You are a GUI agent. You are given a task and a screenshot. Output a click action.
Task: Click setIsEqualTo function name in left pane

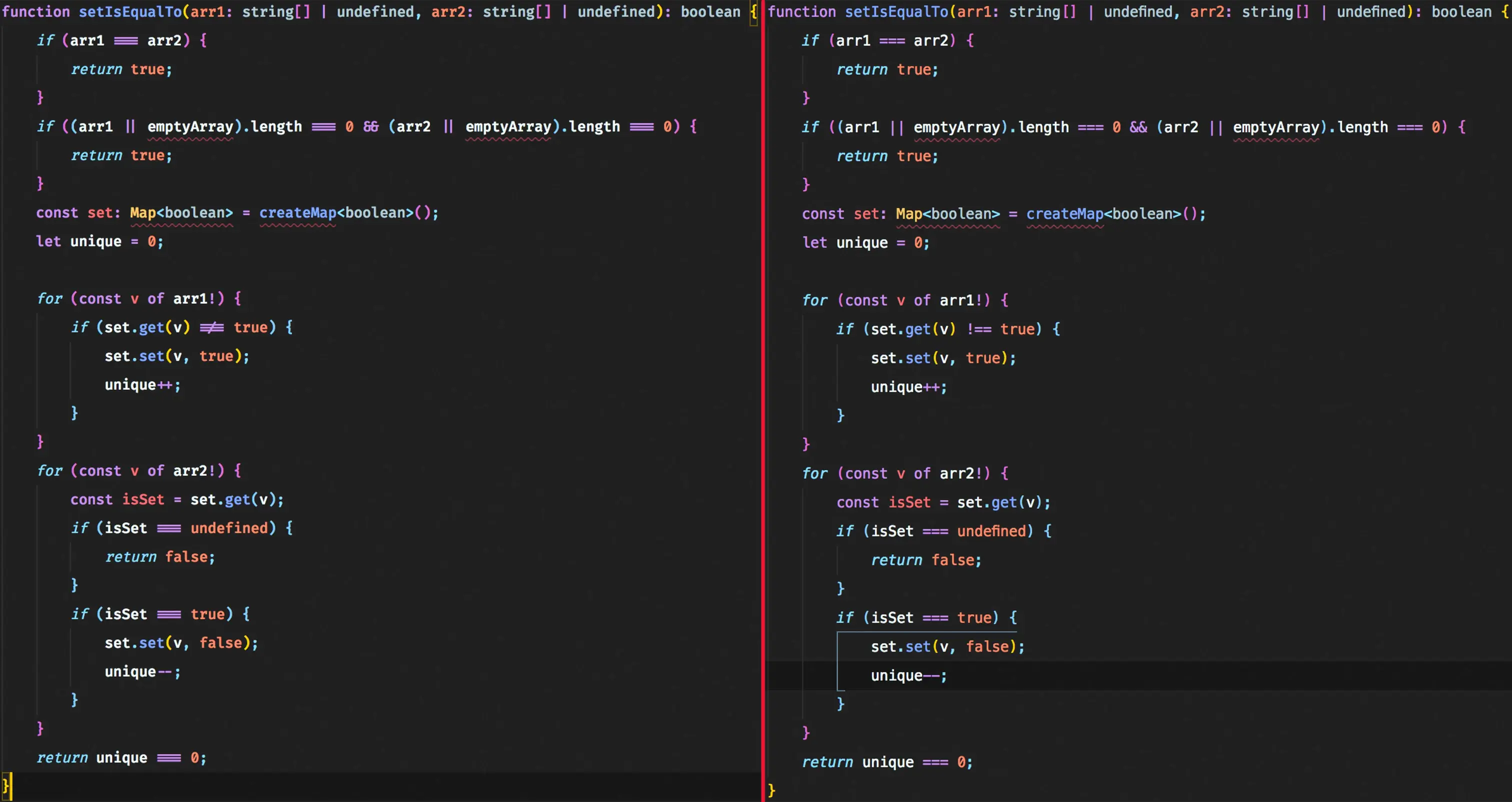[x=129, y=12]
